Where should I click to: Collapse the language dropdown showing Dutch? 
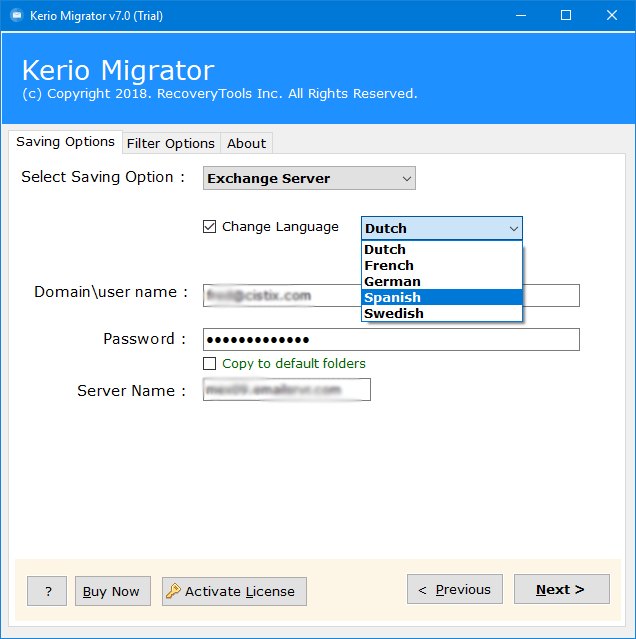point(442,228)
